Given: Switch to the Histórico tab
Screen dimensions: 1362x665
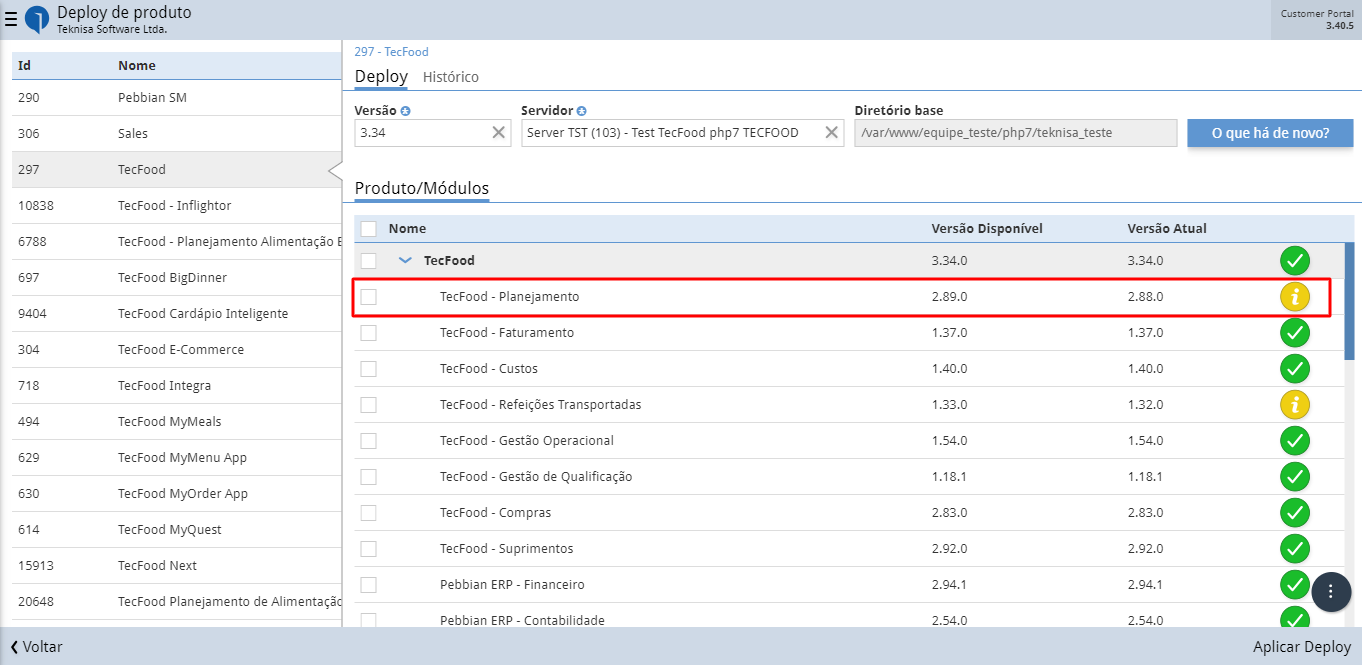Looking at the screenshot, I should [x=451, y=77].
